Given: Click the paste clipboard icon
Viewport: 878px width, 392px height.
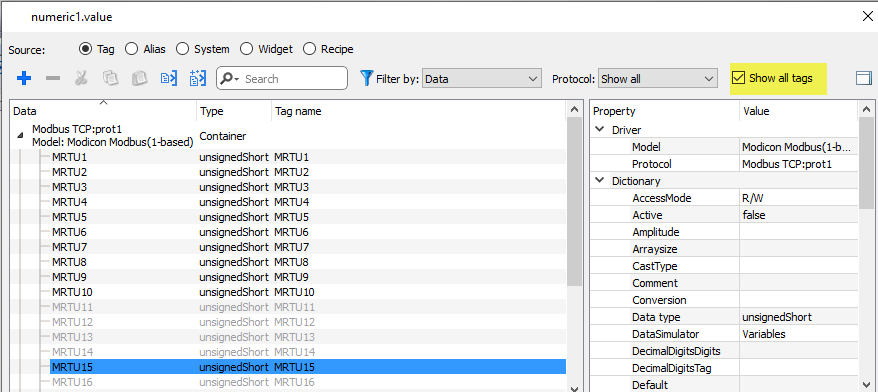Looking at the screenshot, I should (x=139, y=78).
